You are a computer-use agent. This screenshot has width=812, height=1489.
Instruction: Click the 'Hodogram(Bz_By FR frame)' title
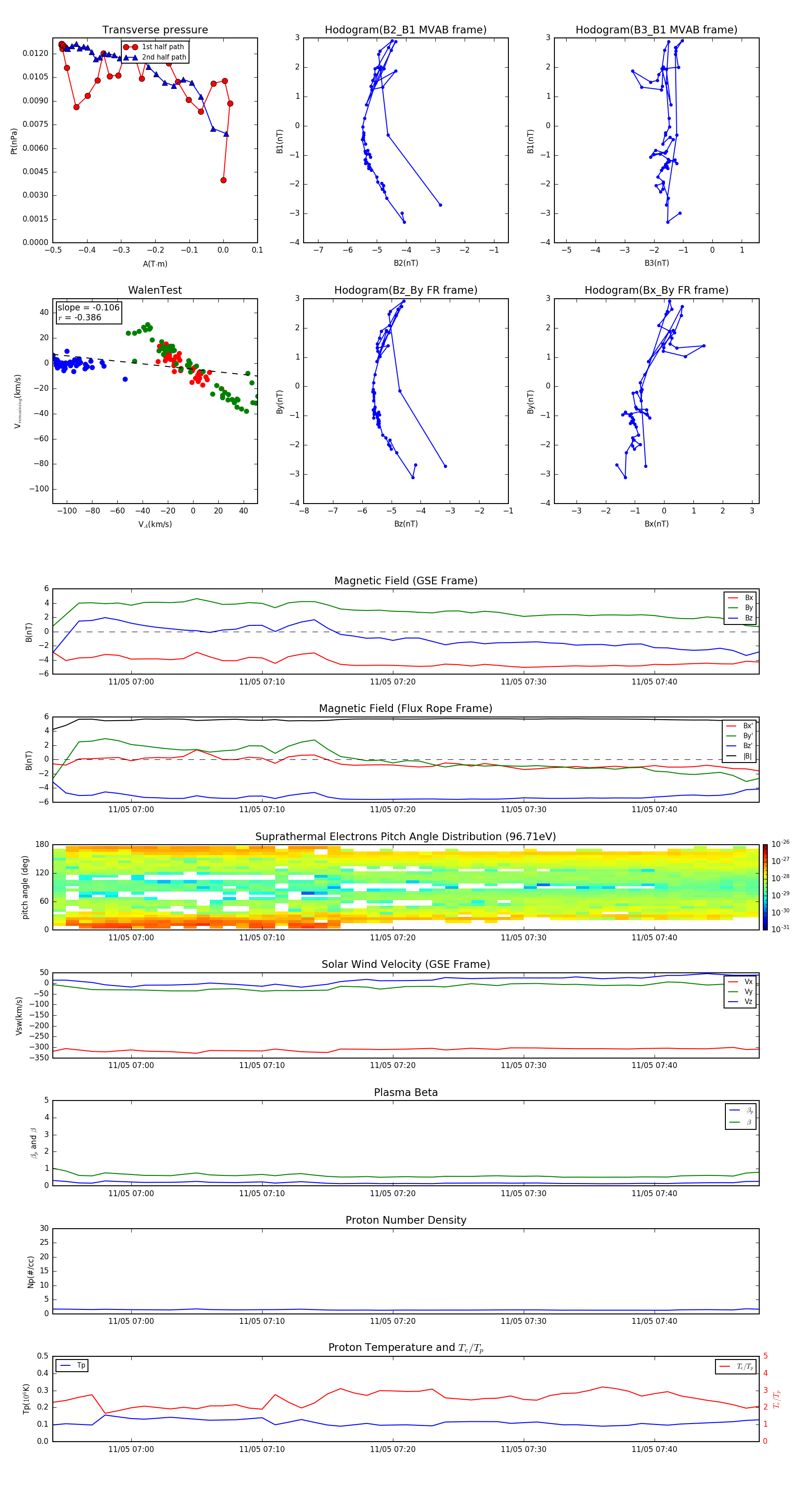pos(406,290)
